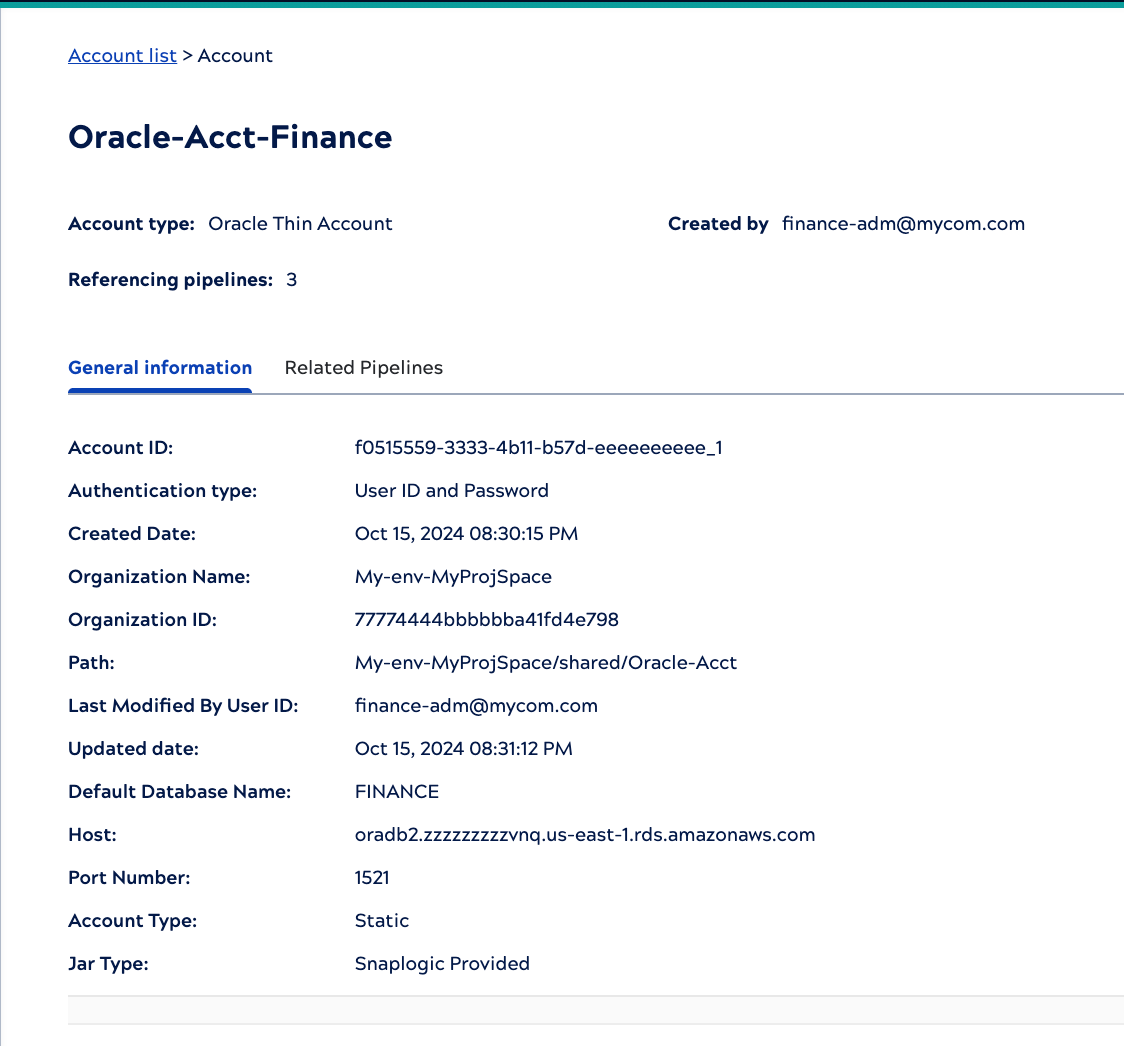Viewport: 1124px width, 1046px height.
Task: Click the Account Type value Static
Action: (382, 920)
